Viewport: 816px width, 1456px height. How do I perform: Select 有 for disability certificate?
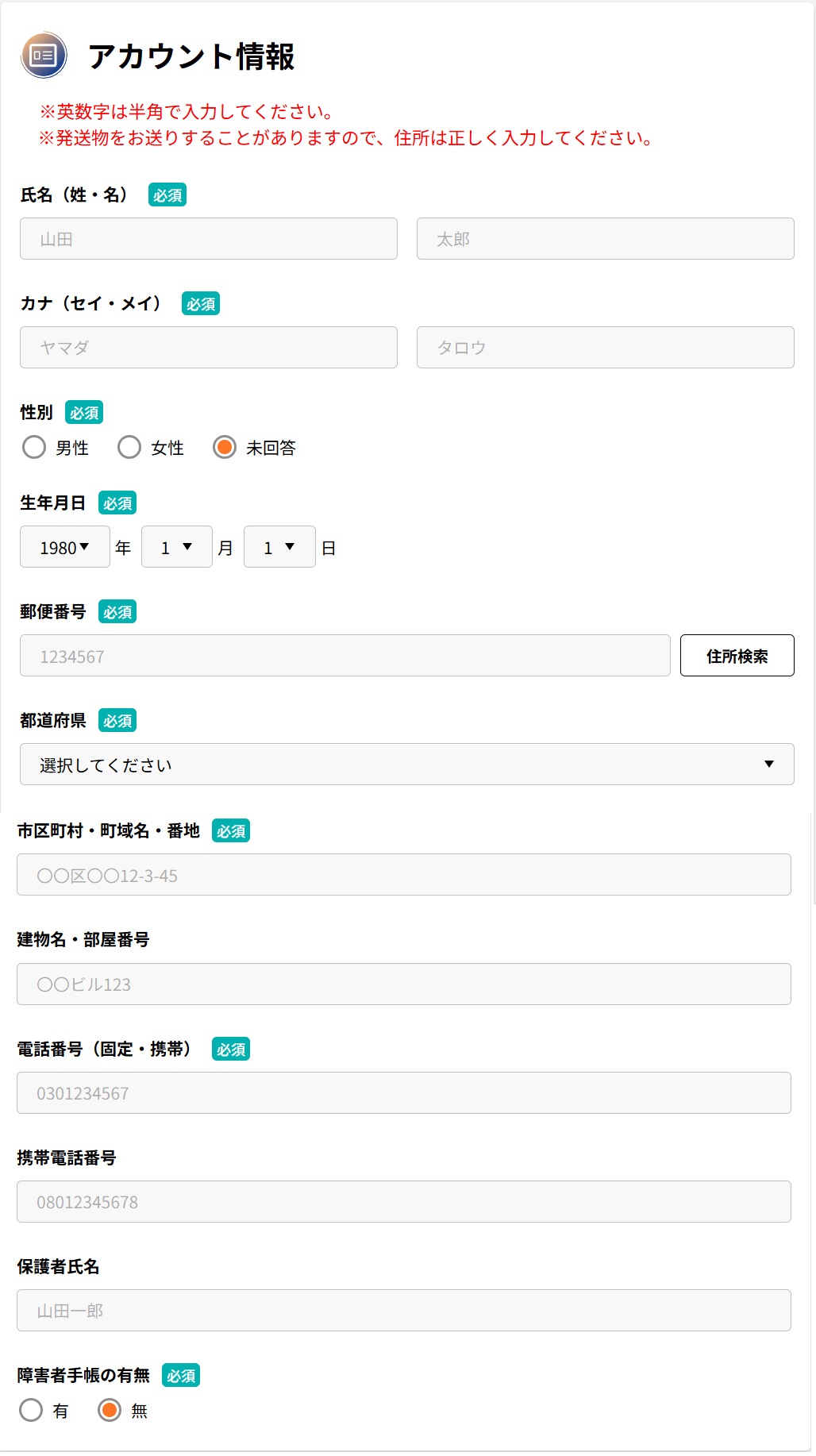pyautogui.click(x=31, y=1410)
